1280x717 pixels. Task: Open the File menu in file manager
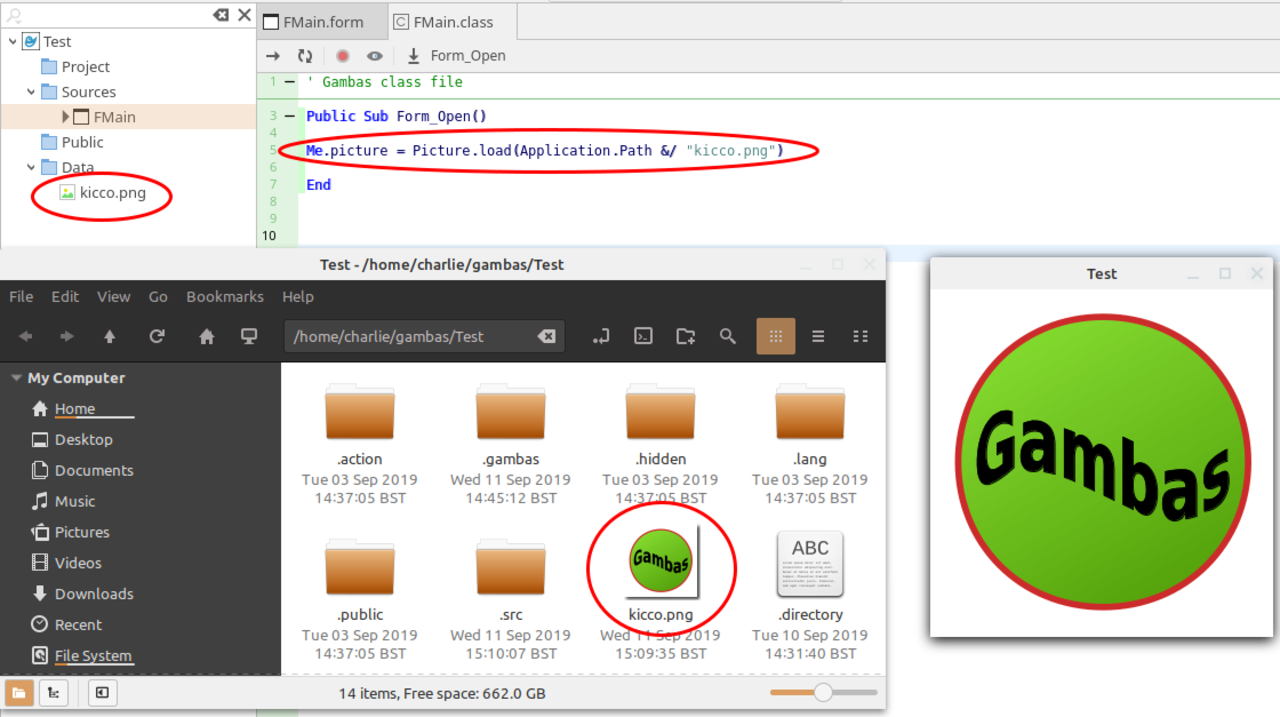pyautogui.click(x=21, y=296)
